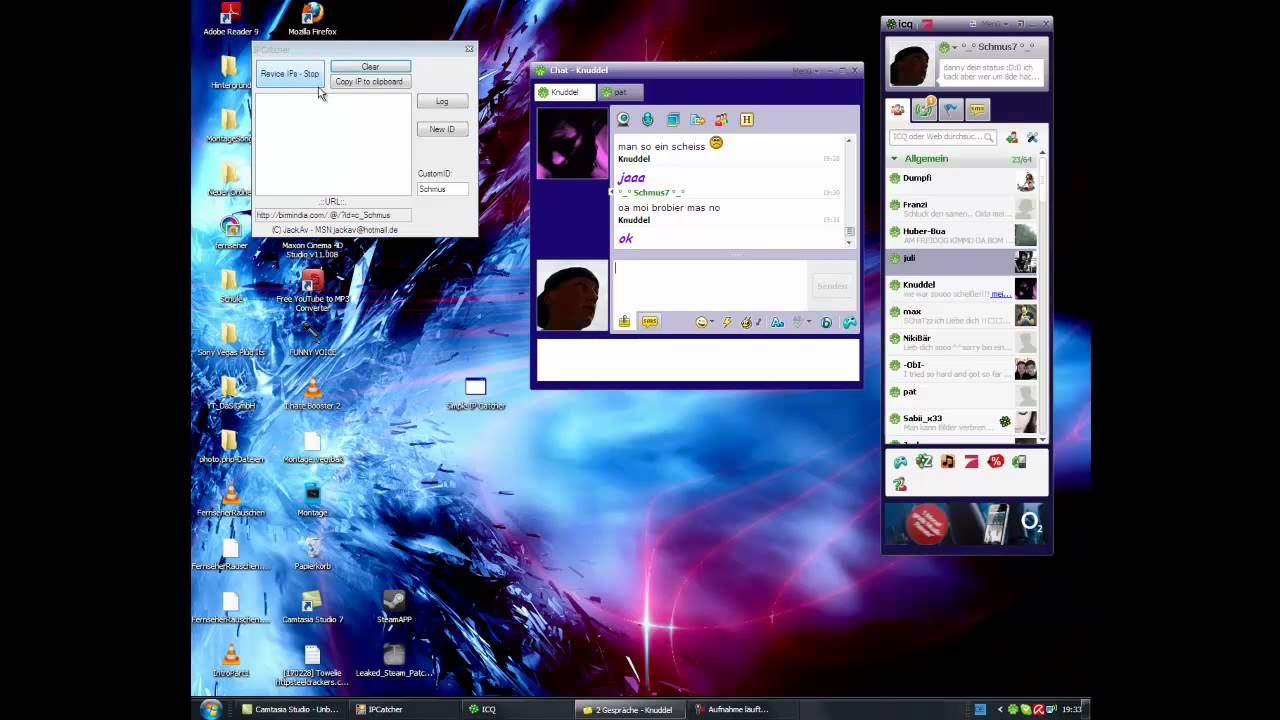Screen dimensions: 1280x720
Task: Switch to the pat chat tab
Action: pyautogui.click(x=621, y=92)
